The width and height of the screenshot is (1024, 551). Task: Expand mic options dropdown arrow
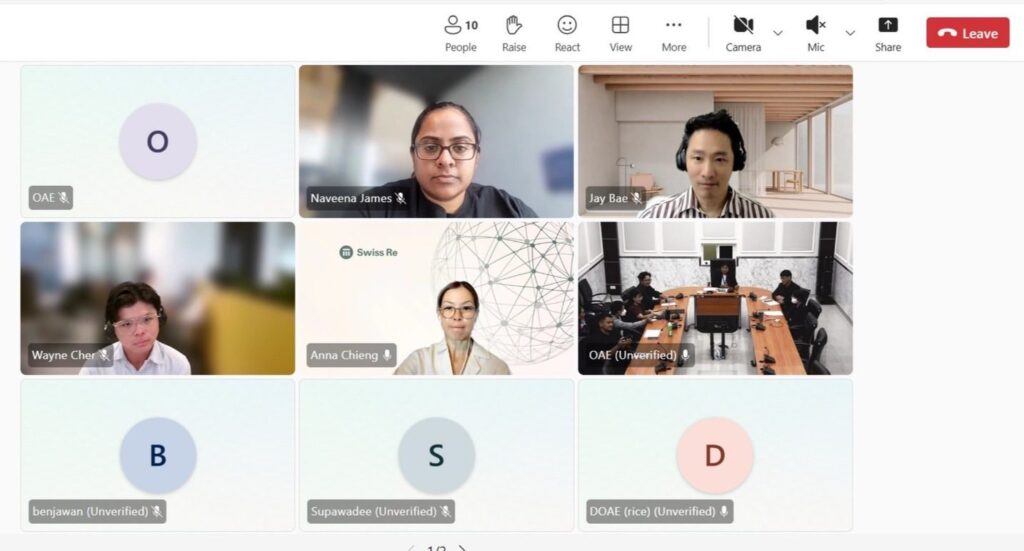pos(850,33)
